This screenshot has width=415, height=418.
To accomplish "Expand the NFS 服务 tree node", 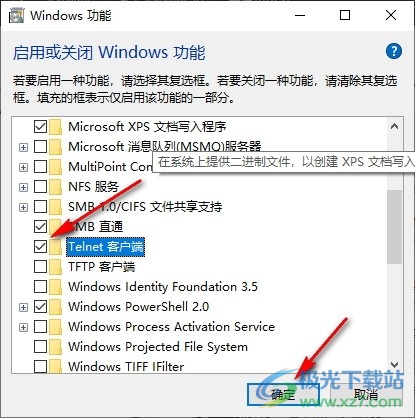I will pos(23,187).
